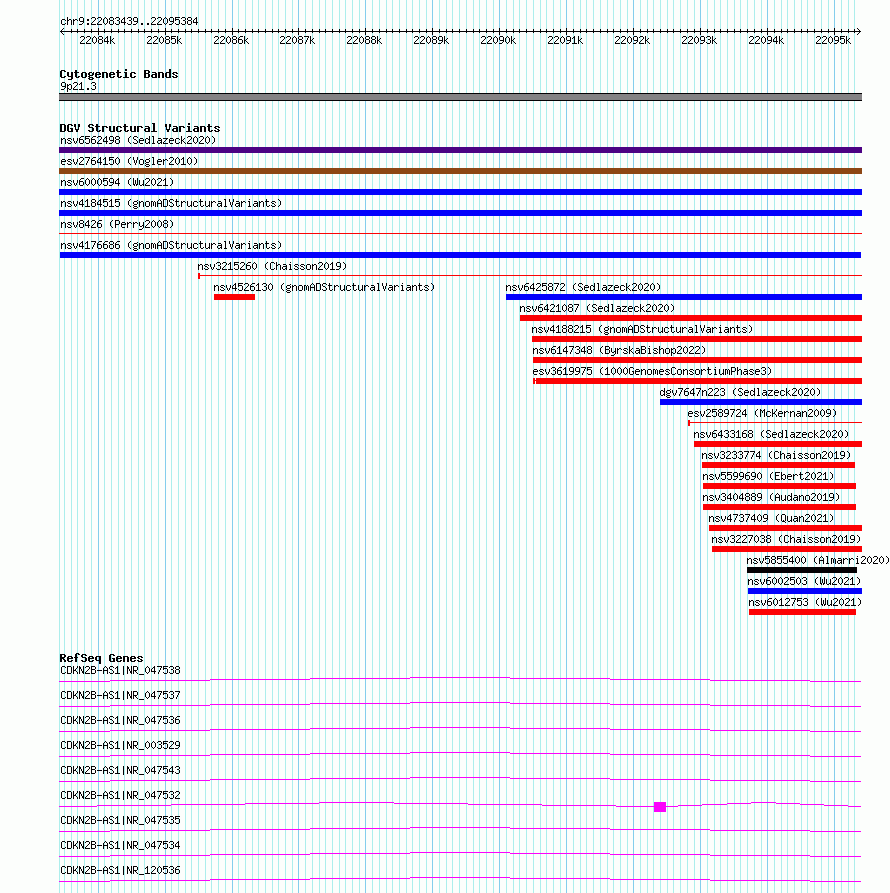Click esv3619975 (1000GenomesConsortiumPhase3) label
Image resolution: width=890 pixels, height=893 pixels.
pyautogui.click(x=652, y=371)
